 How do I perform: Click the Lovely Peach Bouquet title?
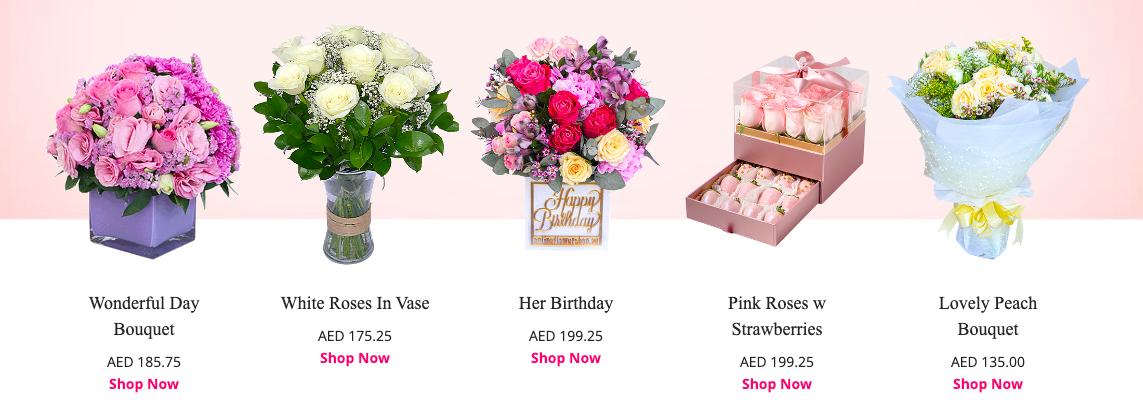click(x=988, y=316)
